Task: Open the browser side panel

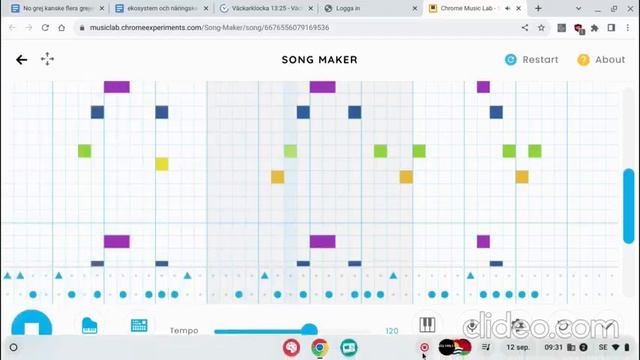Action: [611, 28]
